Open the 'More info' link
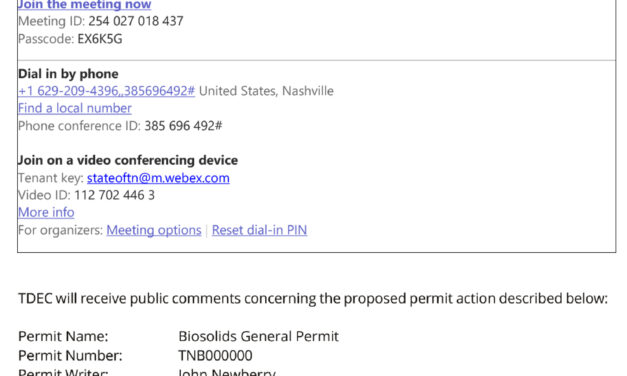The width and height of the screenshot is (627, 376). [x=46, y=212]
